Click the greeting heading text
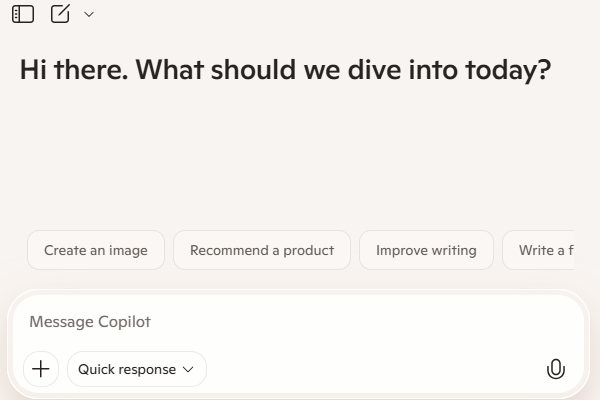This screenshot has height=400, width=600. (x=285, y=70)
